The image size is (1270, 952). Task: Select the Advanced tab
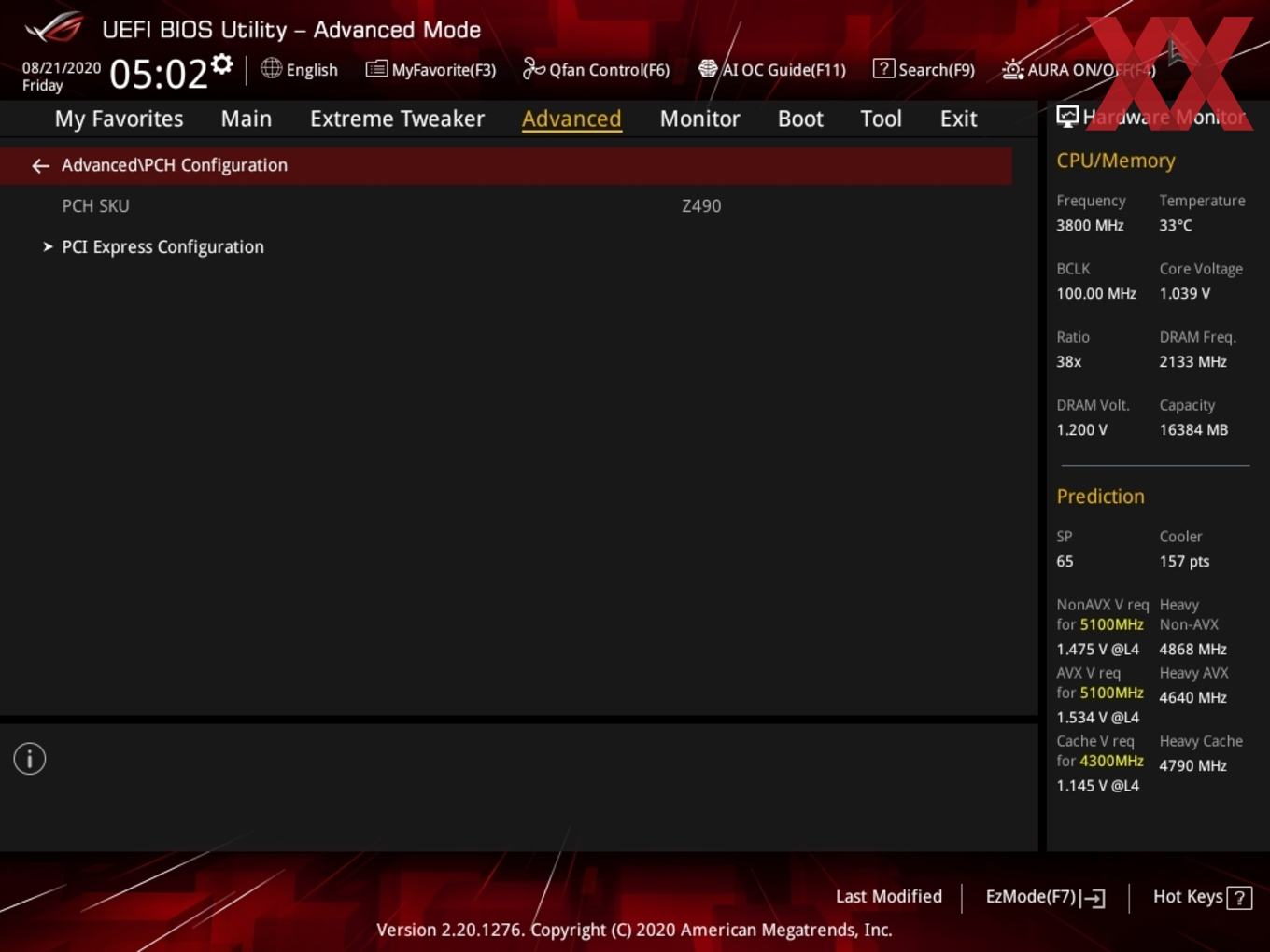[x=571, y=119]
